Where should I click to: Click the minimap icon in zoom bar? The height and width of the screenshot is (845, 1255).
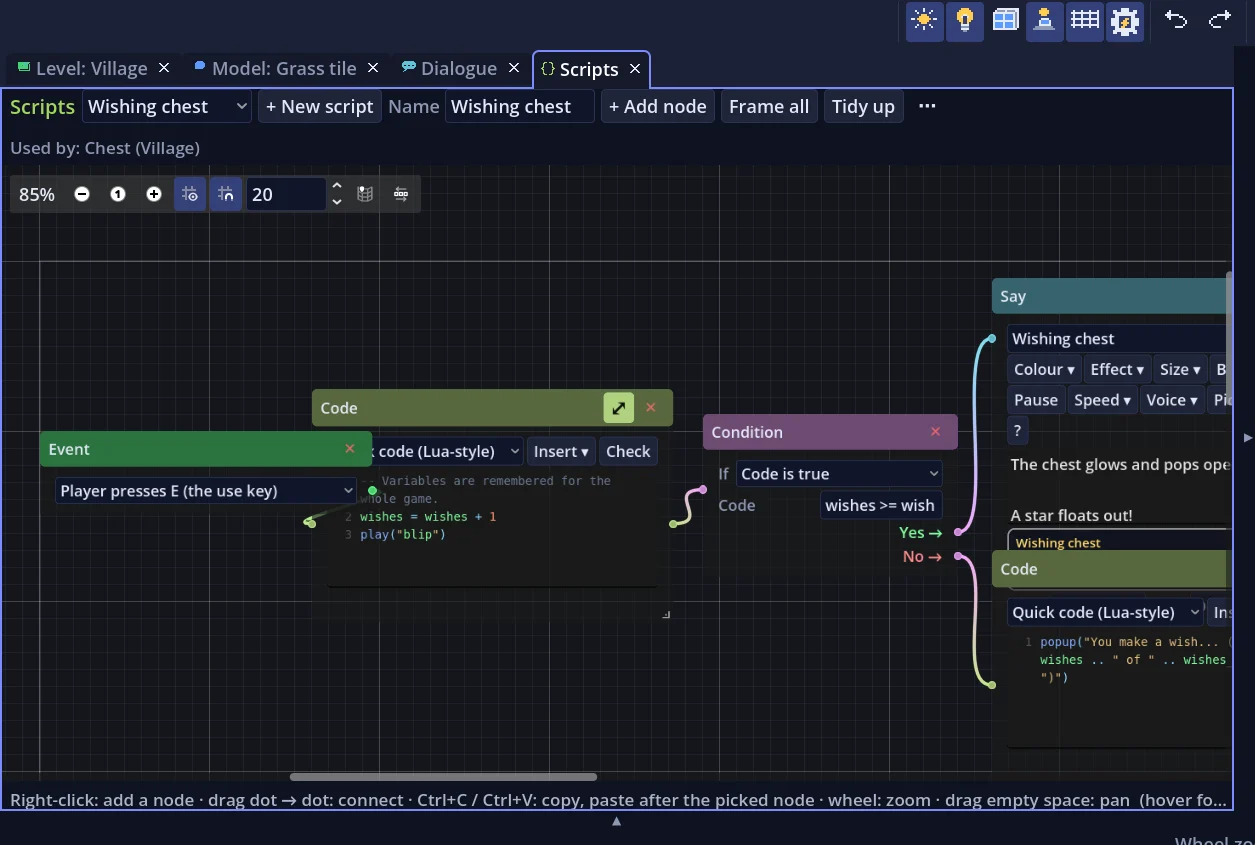(x=365, y=194)
